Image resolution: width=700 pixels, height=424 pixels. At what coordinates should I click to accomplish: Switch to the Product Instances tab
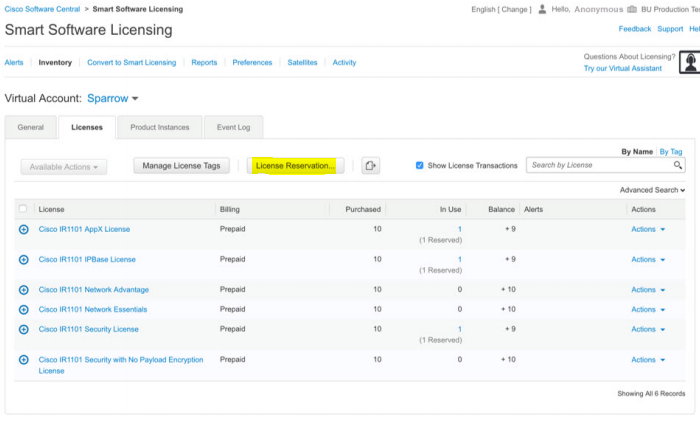(x=160, y=128)
